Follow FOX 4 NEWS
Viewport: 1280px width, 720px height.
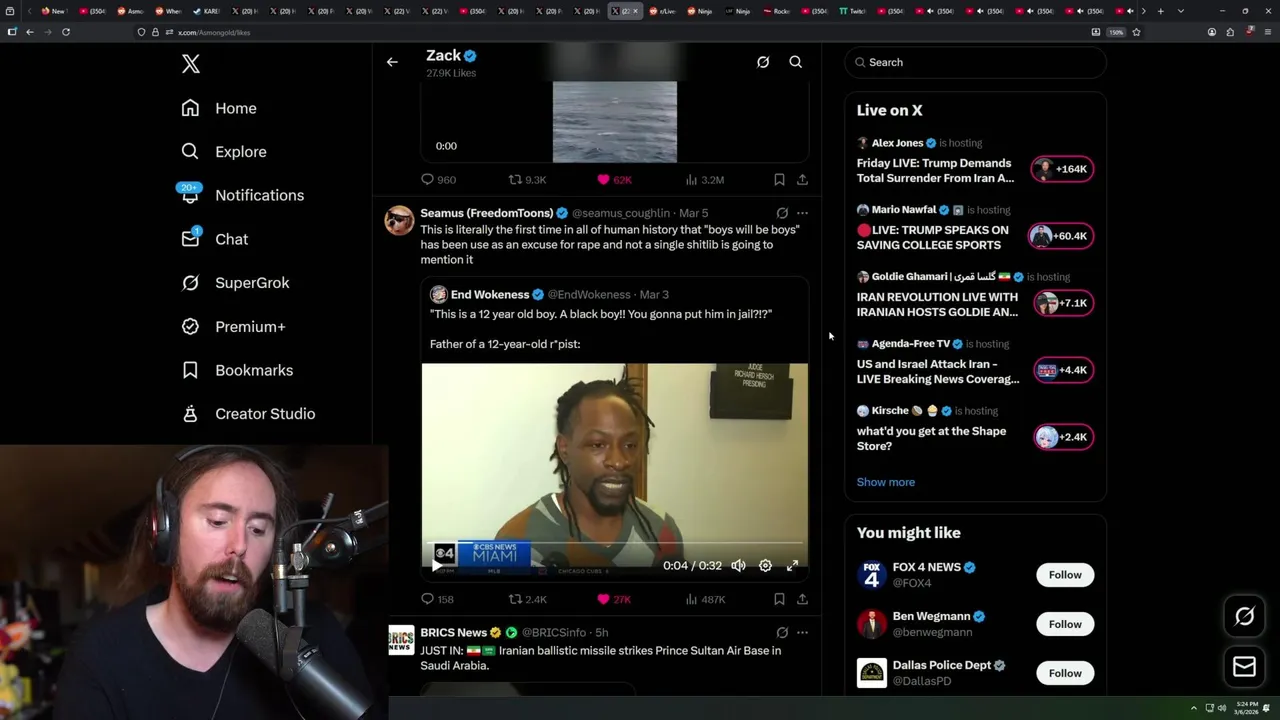point(1065,575)
